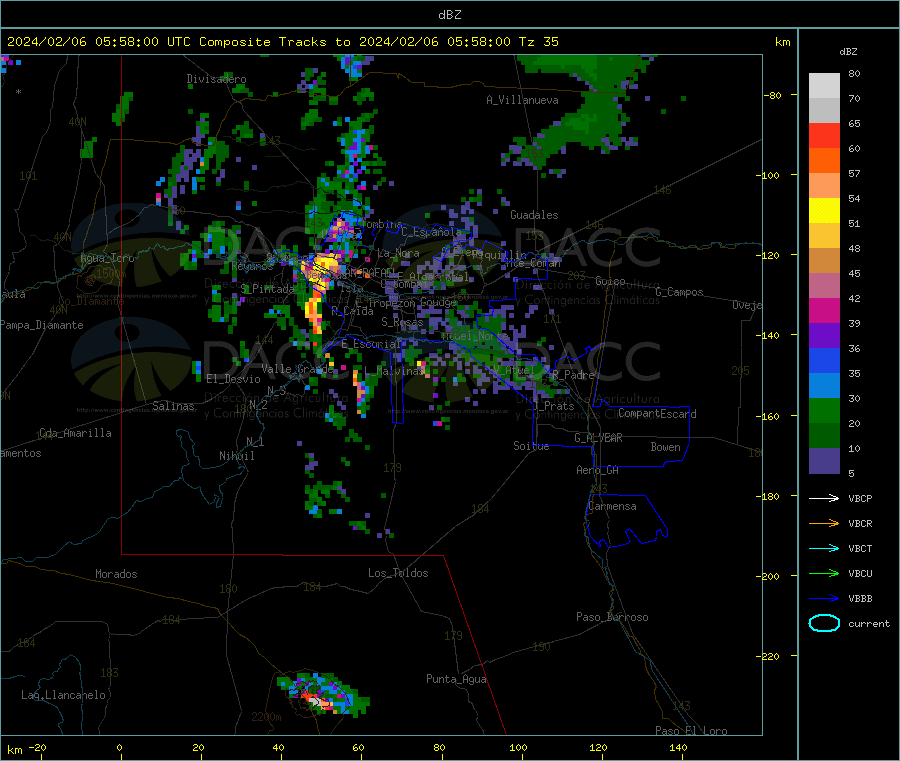Click the green VBCU arrow in legend
This screenshot has width=900, height=761.
pyautogui.click(x=824, y=573)
